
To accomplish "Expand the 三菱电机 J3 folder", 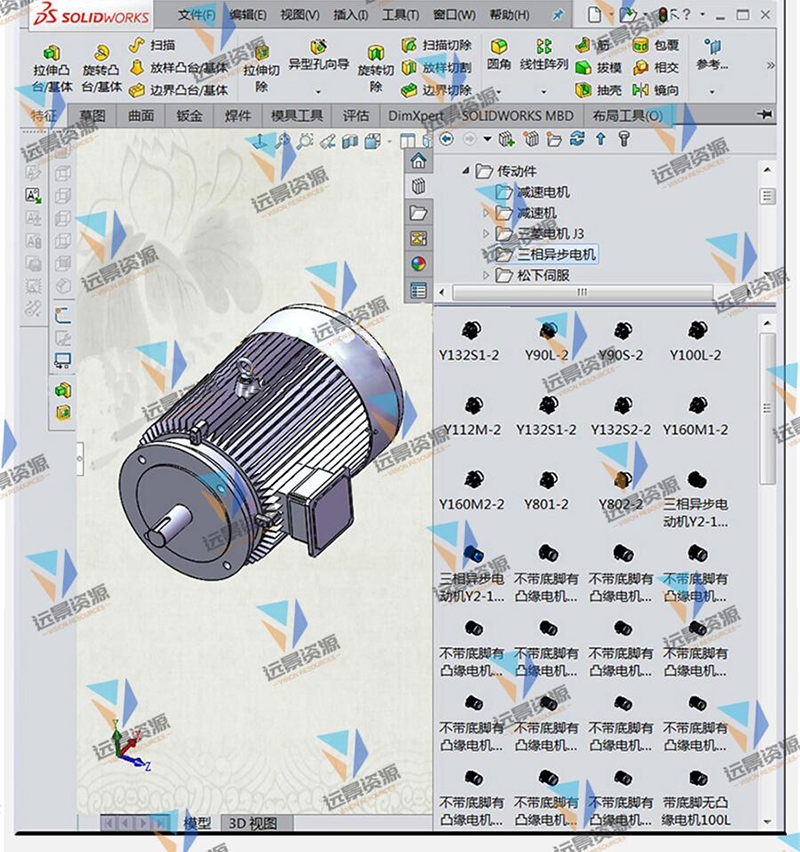I will tap(486, 234).
